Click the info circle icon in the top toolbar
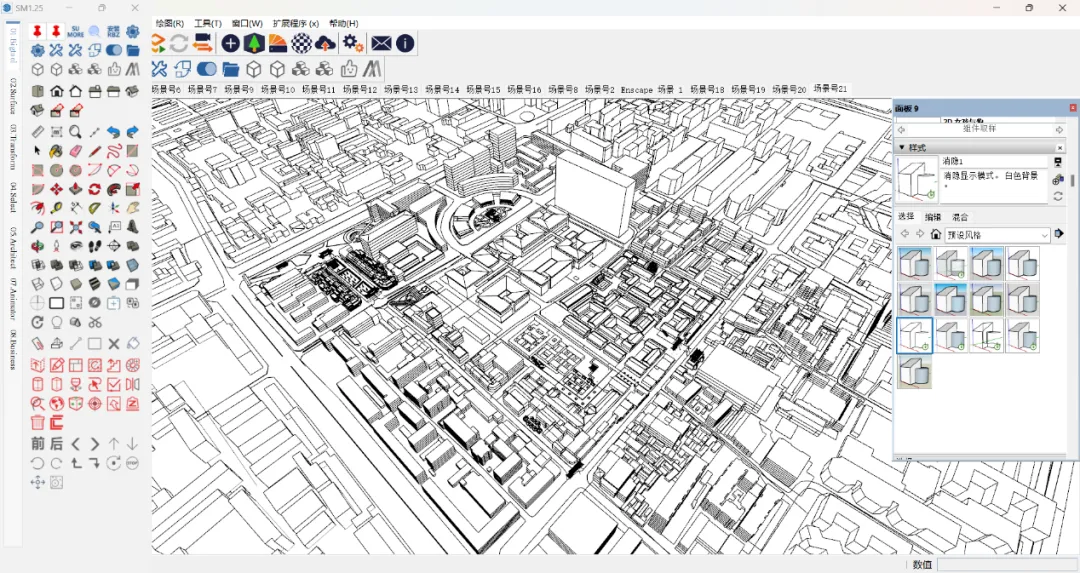Viewport: 1080px width, 573px height. click(x=405, y=43)
